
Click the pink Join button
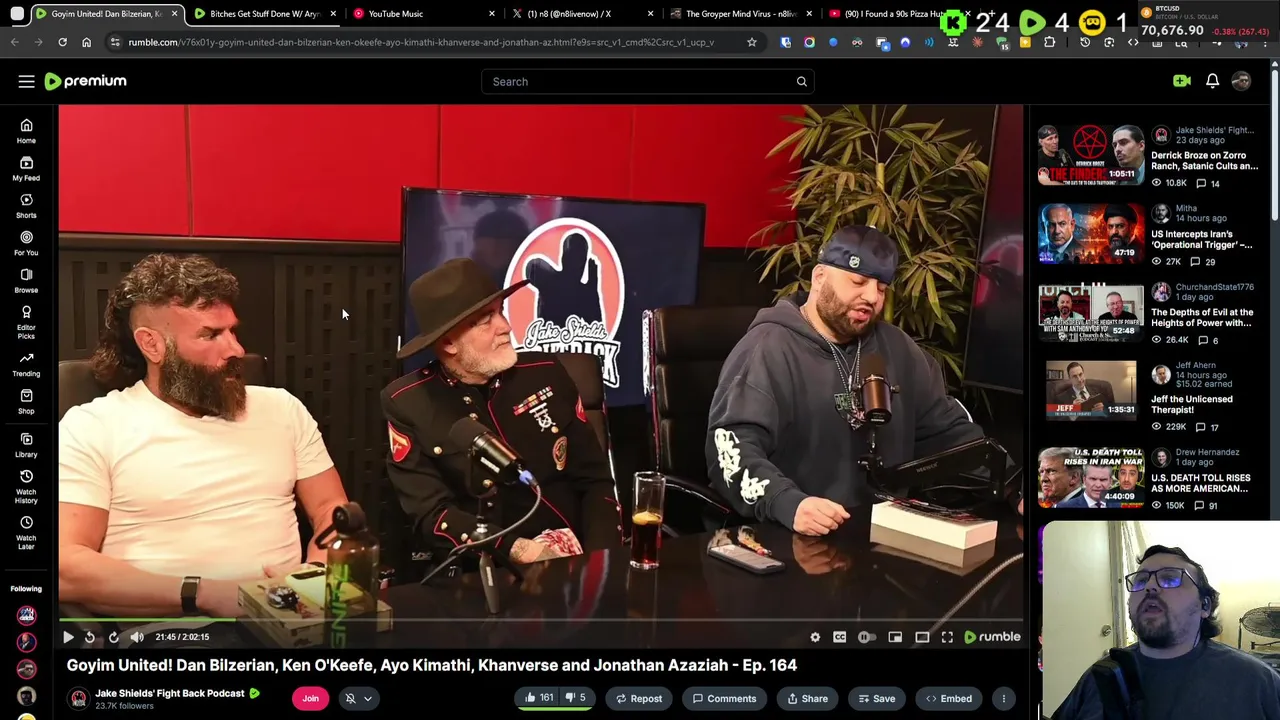310,699
